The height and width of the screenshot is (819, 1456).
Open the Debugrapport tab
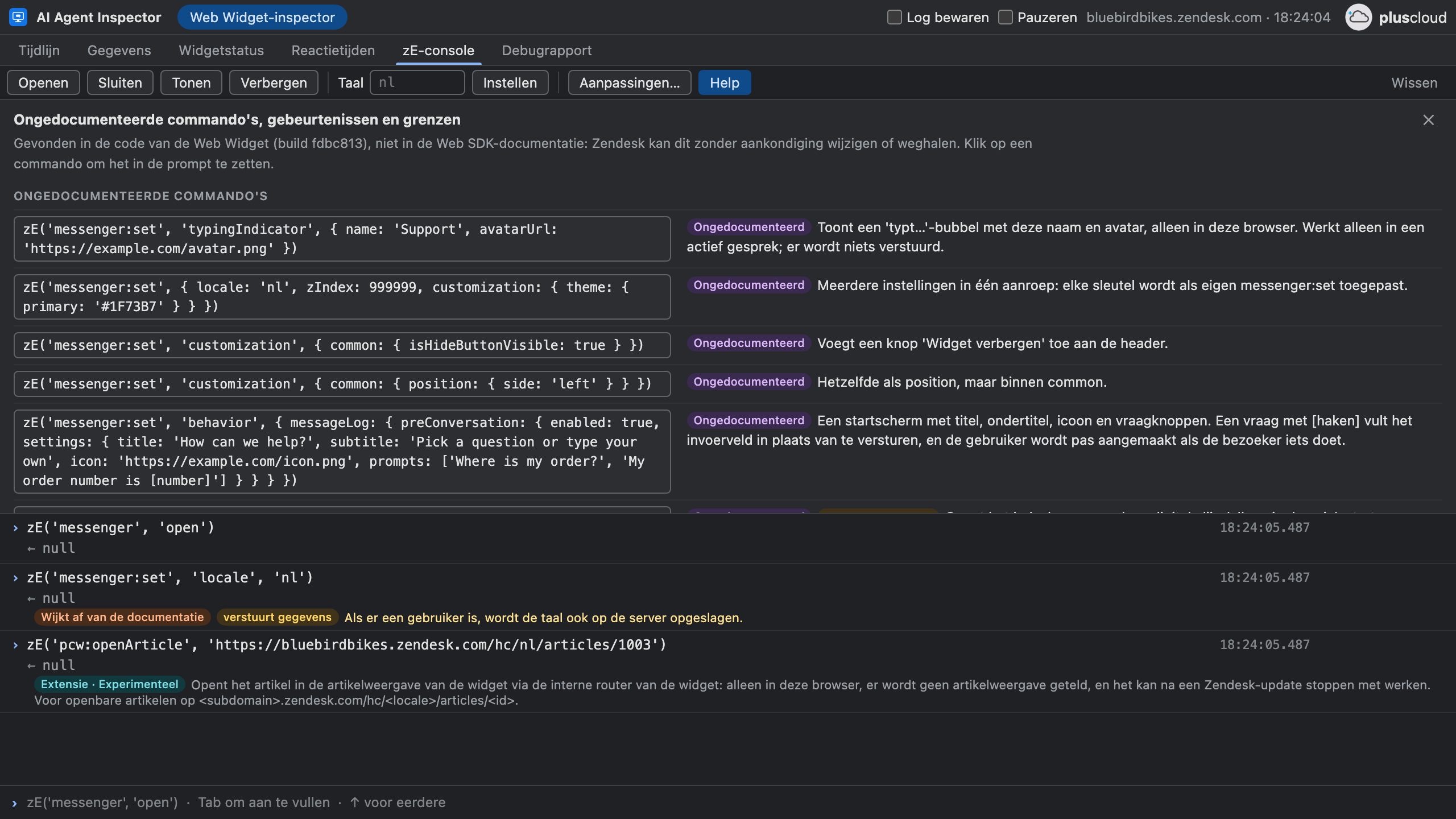point(547,51)
